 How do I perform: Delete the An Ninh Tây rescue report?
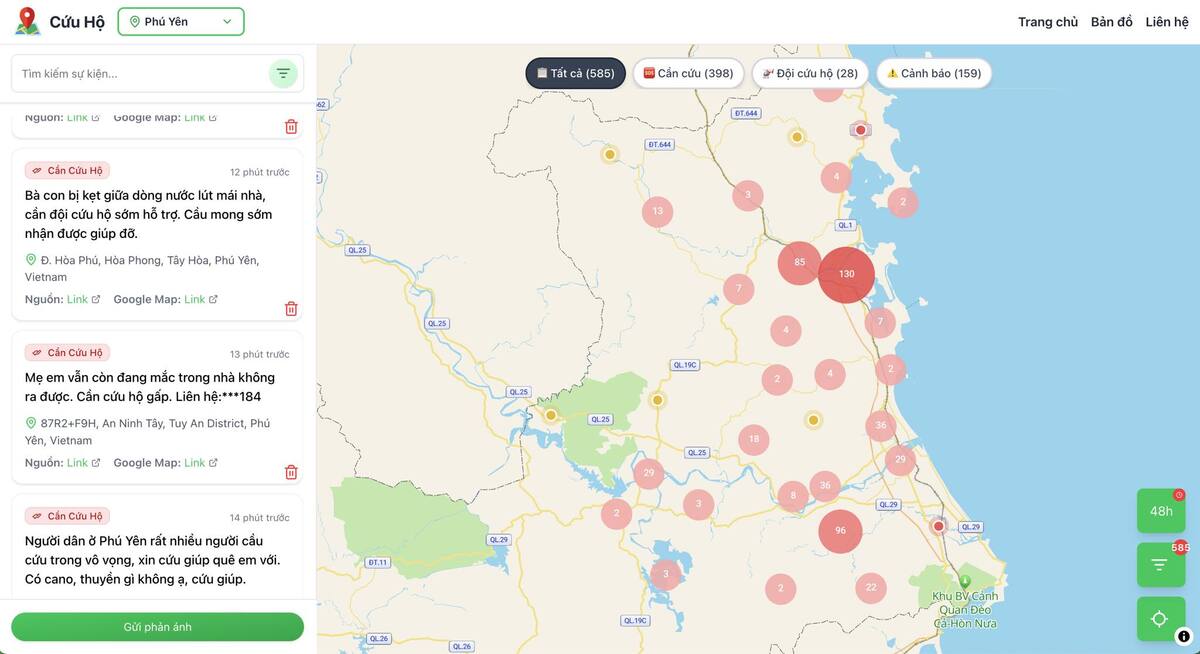[x=291, y=472]
